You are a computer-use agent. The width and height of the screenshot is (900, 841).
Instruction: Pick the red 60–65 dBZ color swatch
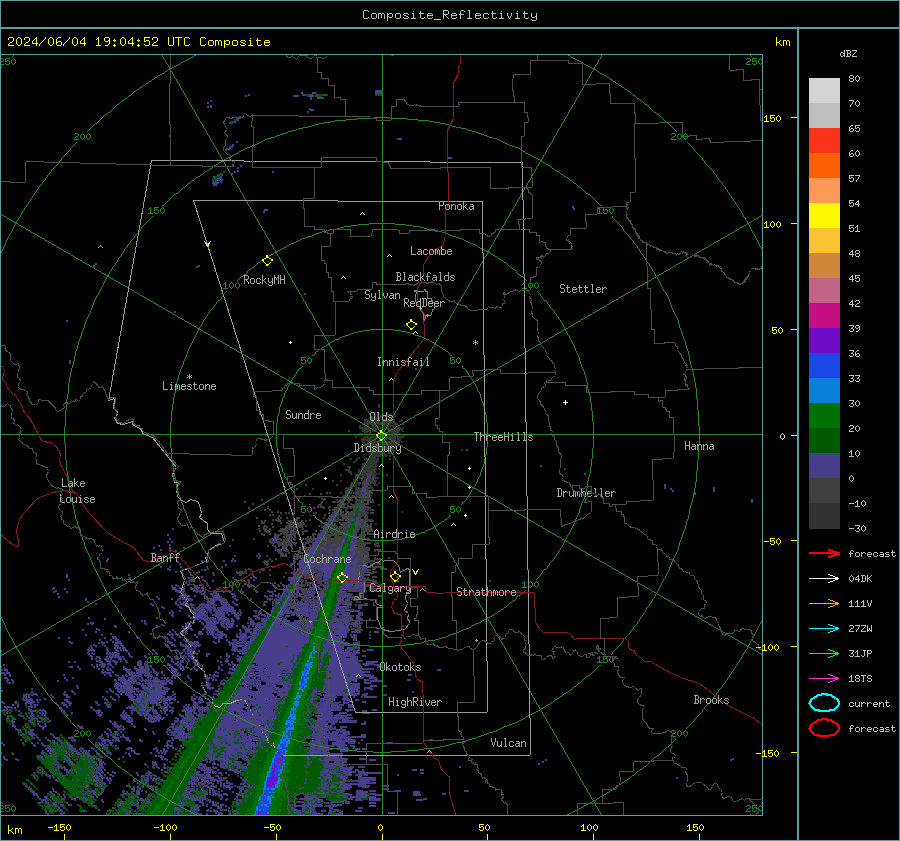pyautogui.click(x=824, y=141)
